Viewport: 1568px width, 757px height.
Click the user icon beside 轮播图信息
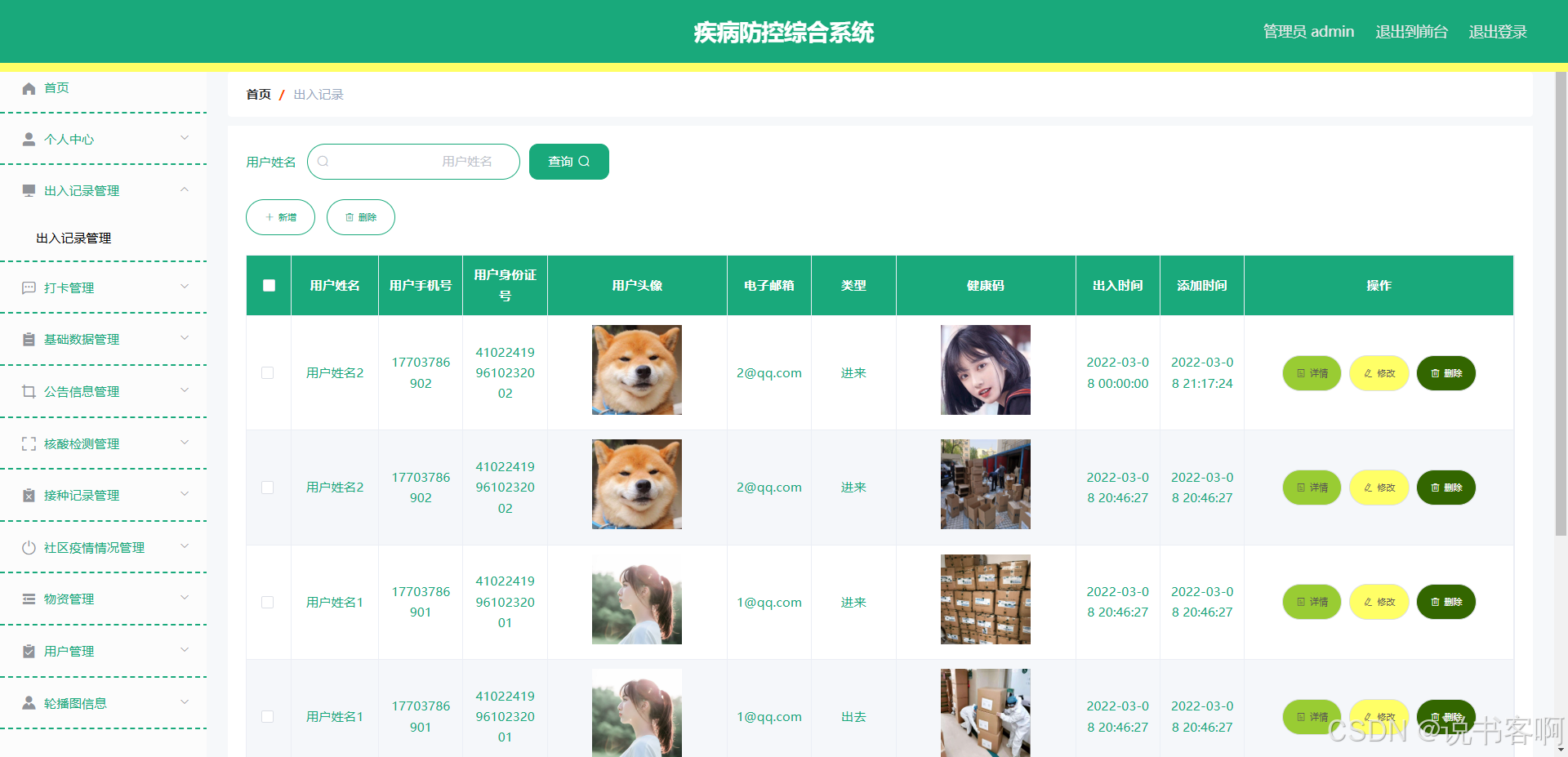tap(29, 702)
